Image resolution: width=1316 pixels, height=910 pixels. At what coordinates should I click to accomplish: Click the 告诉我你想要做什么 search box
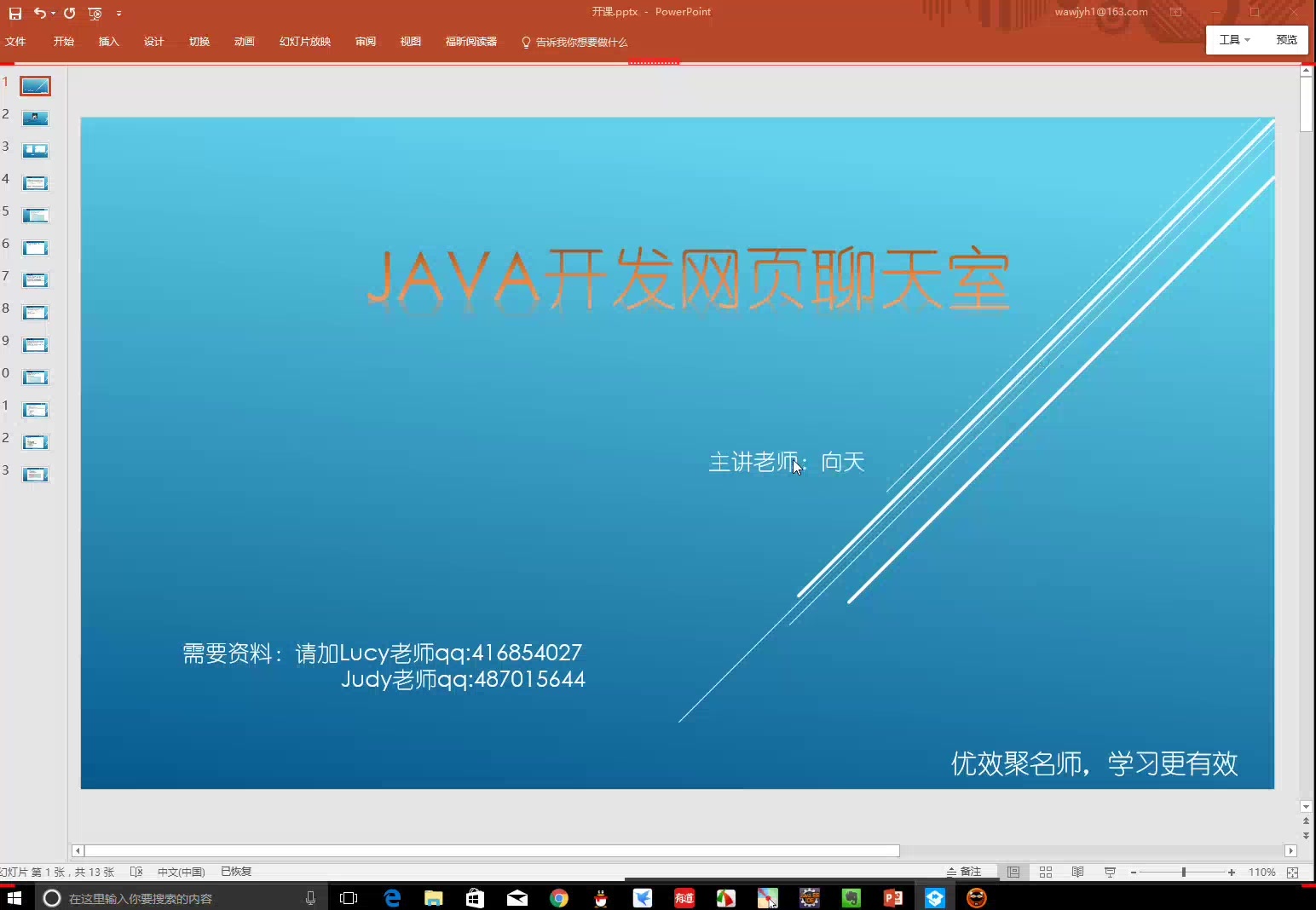(574, 43)
